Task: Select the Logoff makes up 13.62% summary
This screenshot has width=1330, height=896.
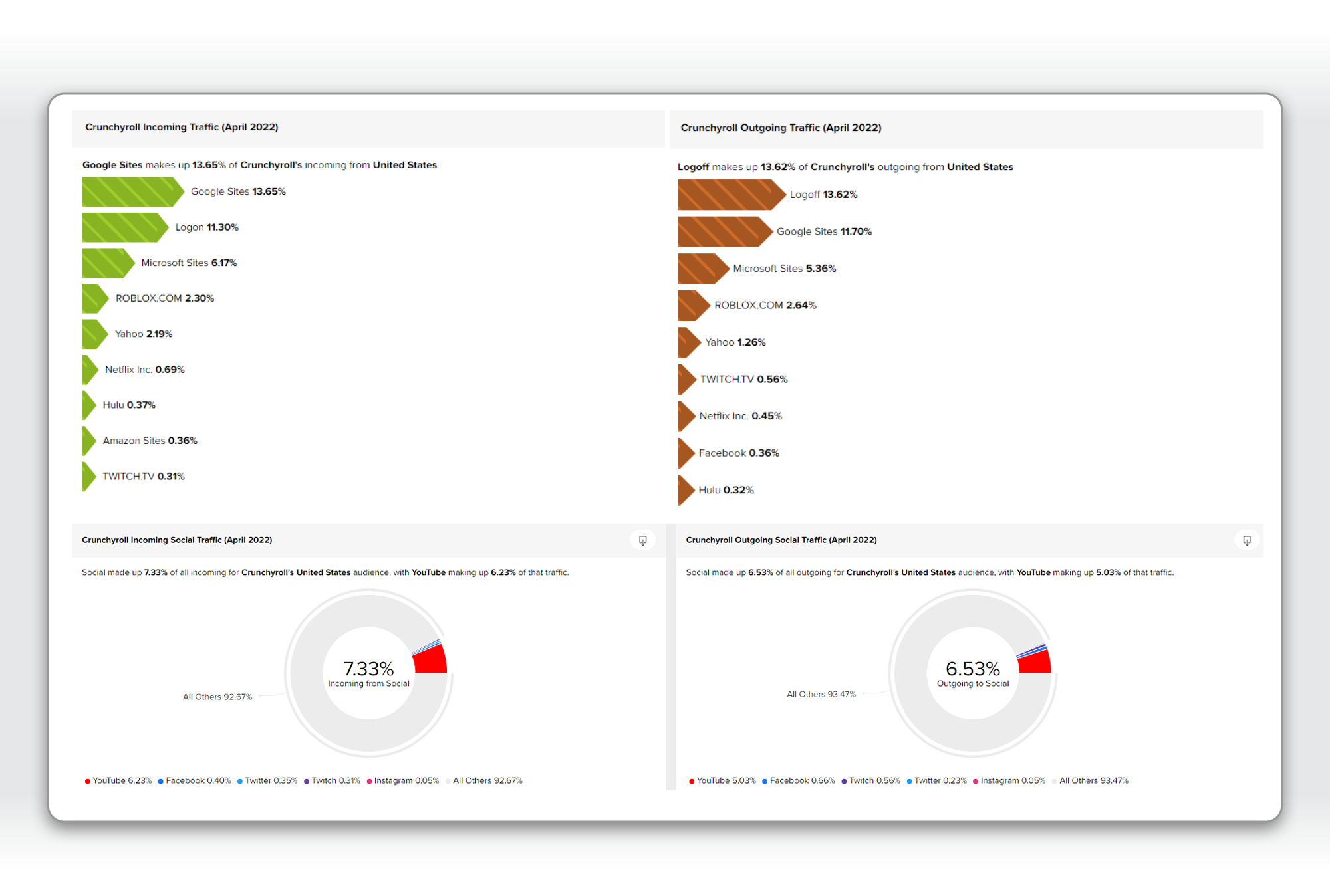Action: [x=845, y=167]
